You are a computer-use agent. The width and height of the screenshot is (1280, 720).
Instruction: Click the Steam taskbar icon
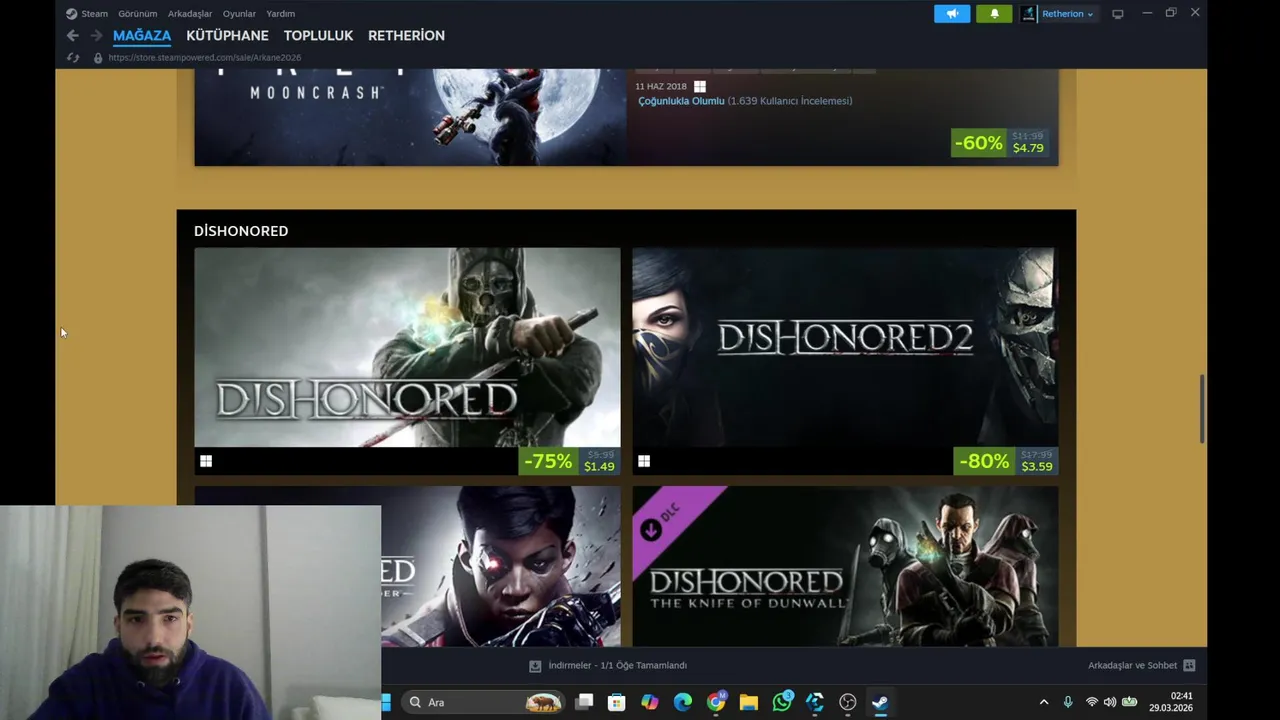[880, 702]
